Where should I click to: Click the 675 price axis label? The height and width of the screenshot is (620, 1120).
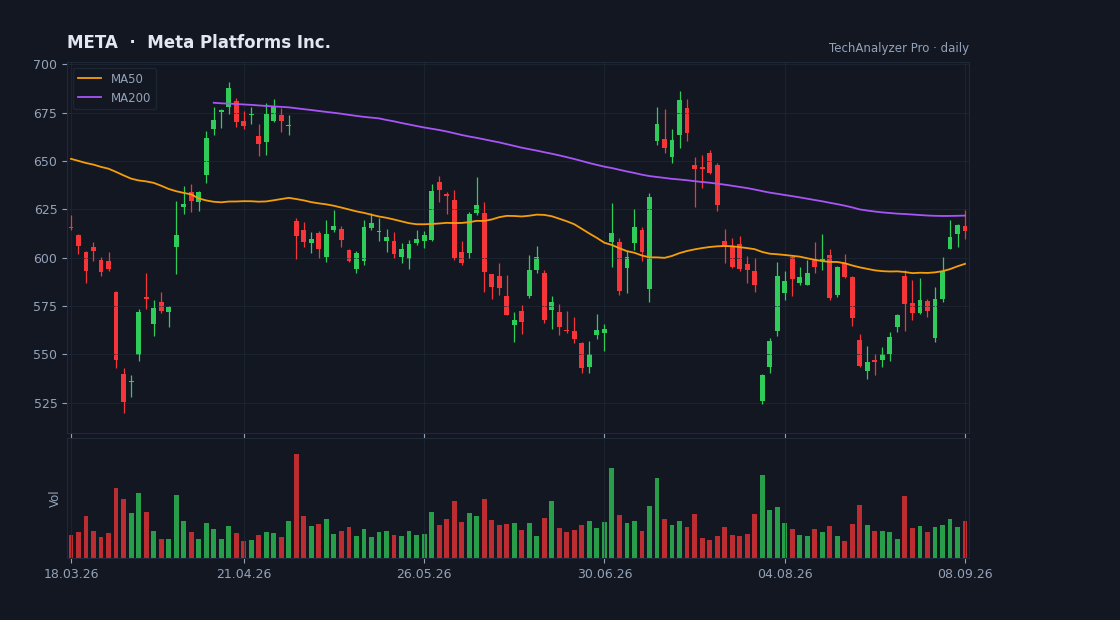45,114
